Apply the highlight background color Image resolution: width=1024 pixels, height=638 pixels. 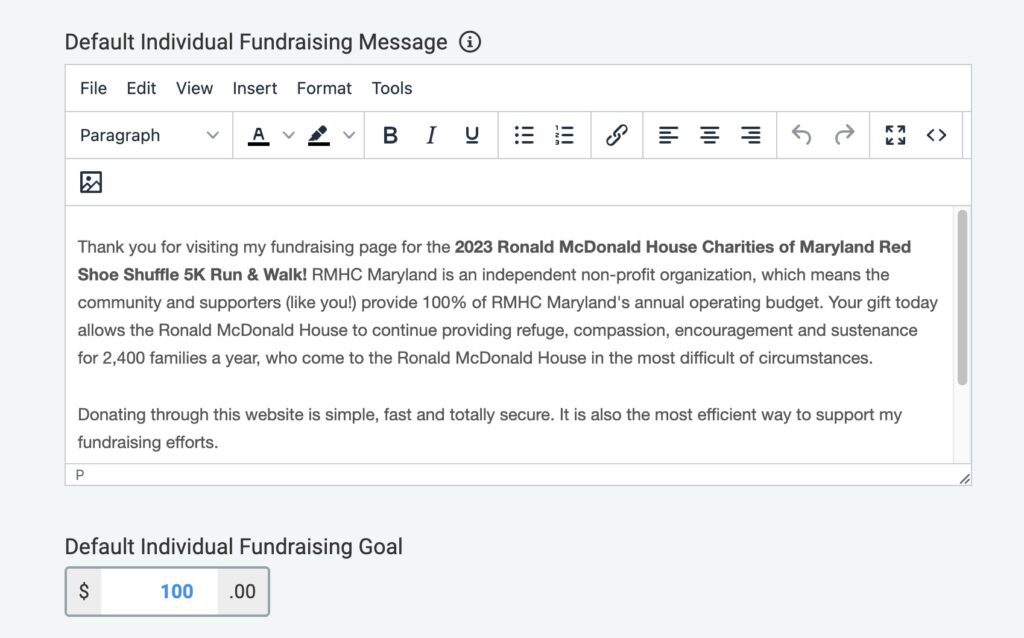pyautogui.click(x=319, y=135)
